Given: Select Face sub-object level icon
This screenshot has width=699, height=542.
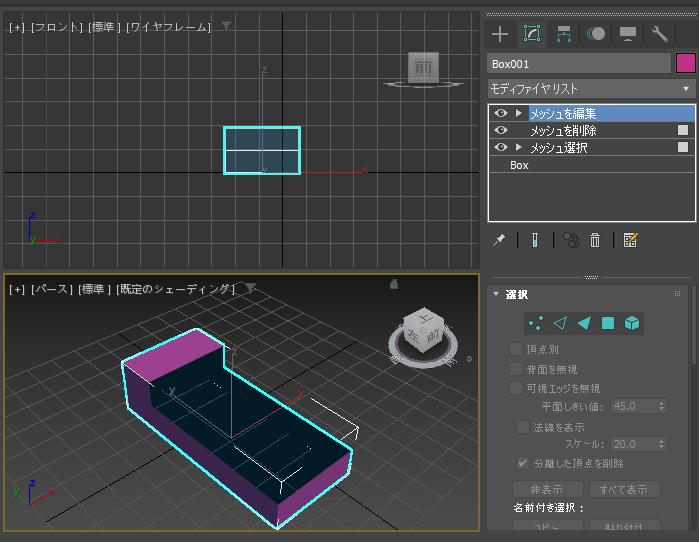Looking at the screenshot, I should 584,323.
